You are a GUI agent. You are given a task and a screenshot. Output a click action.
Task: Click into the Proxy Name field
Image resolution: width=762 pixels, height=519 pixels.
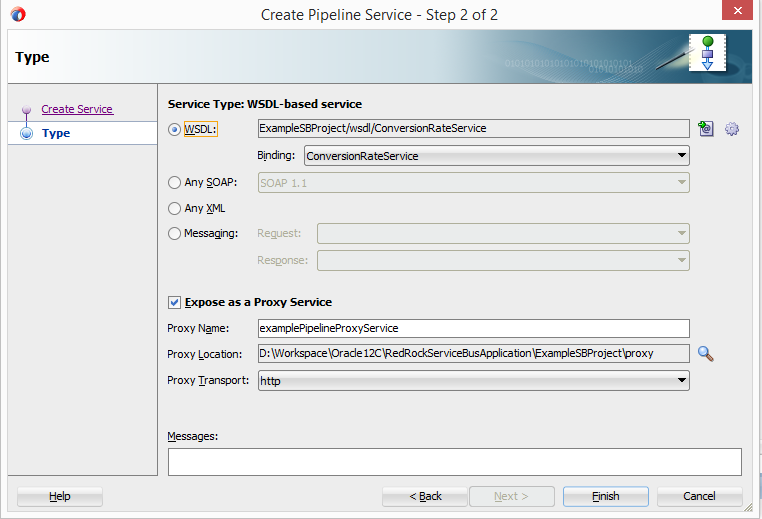click(x=474, y=329)
